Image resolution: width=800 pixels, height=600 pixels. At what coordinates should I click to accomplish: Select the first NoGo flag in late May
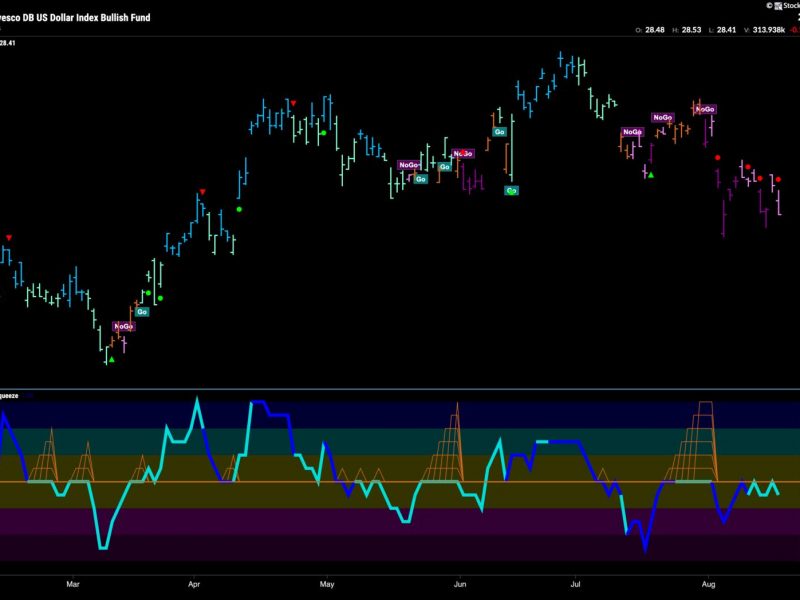pos(409,165)
